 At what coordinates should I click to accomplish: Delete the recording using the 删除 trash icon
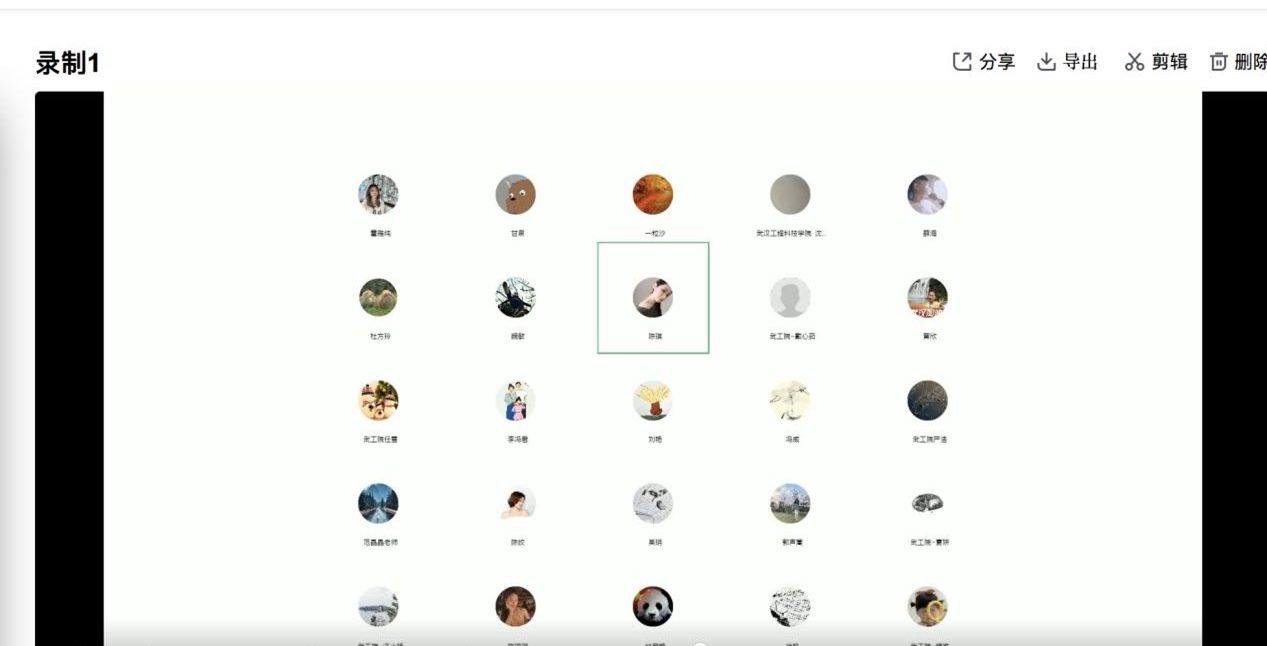(1238, 62)
